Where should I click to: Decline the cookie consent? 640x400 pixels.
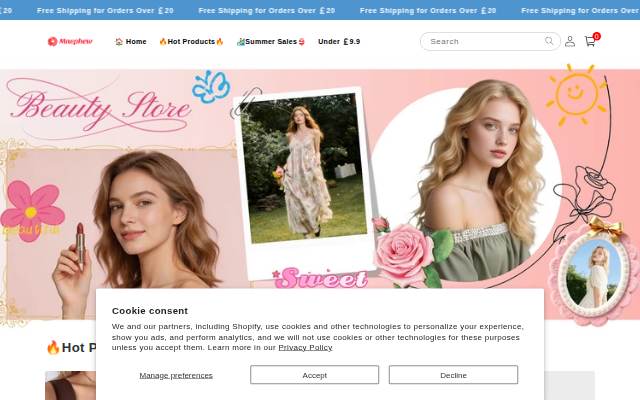click(453, 375)
